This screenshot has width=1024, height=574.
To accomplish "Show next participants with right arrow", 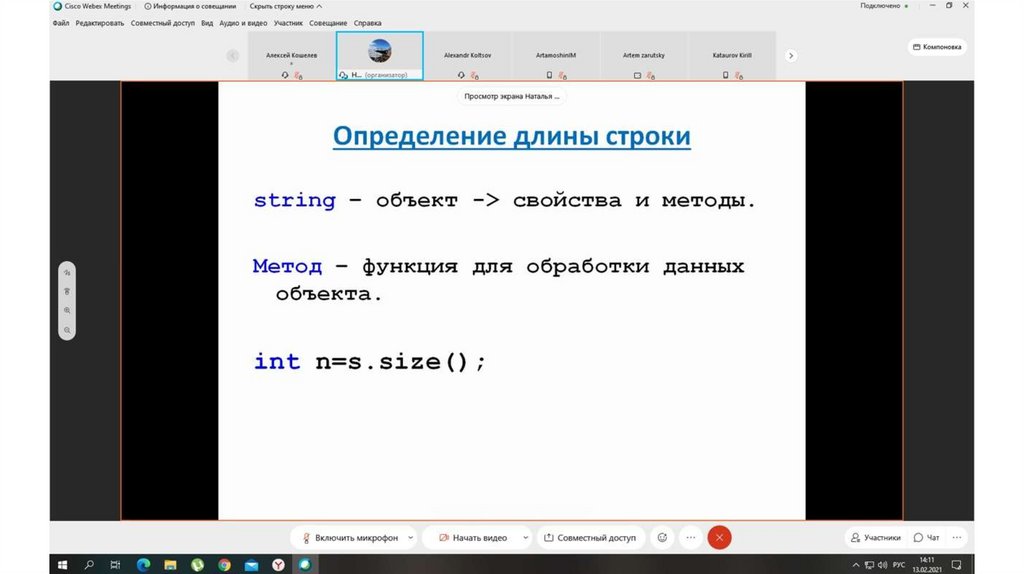I will point(791,56).
